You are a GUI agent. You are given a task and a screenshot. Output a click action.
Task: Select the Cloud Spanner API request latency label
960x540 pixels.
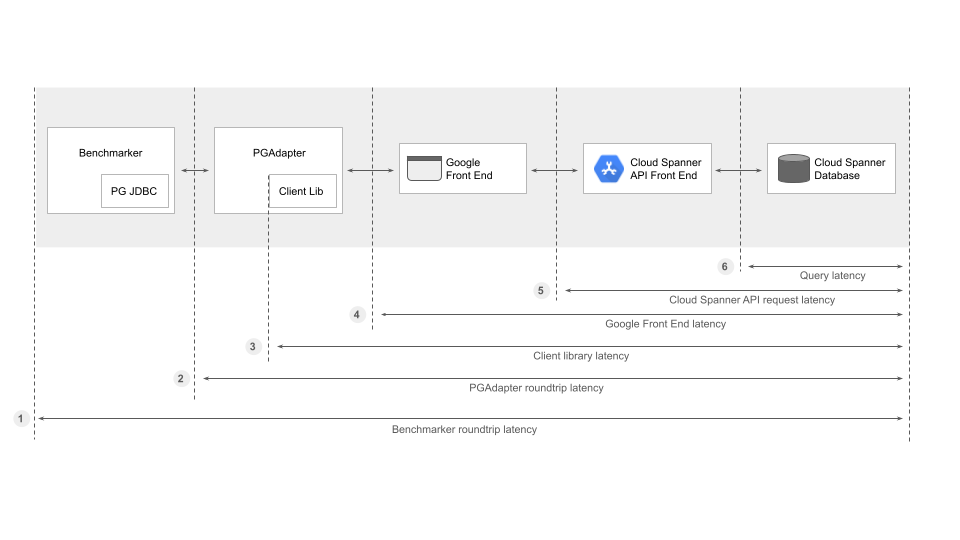[x=752, y=300]
